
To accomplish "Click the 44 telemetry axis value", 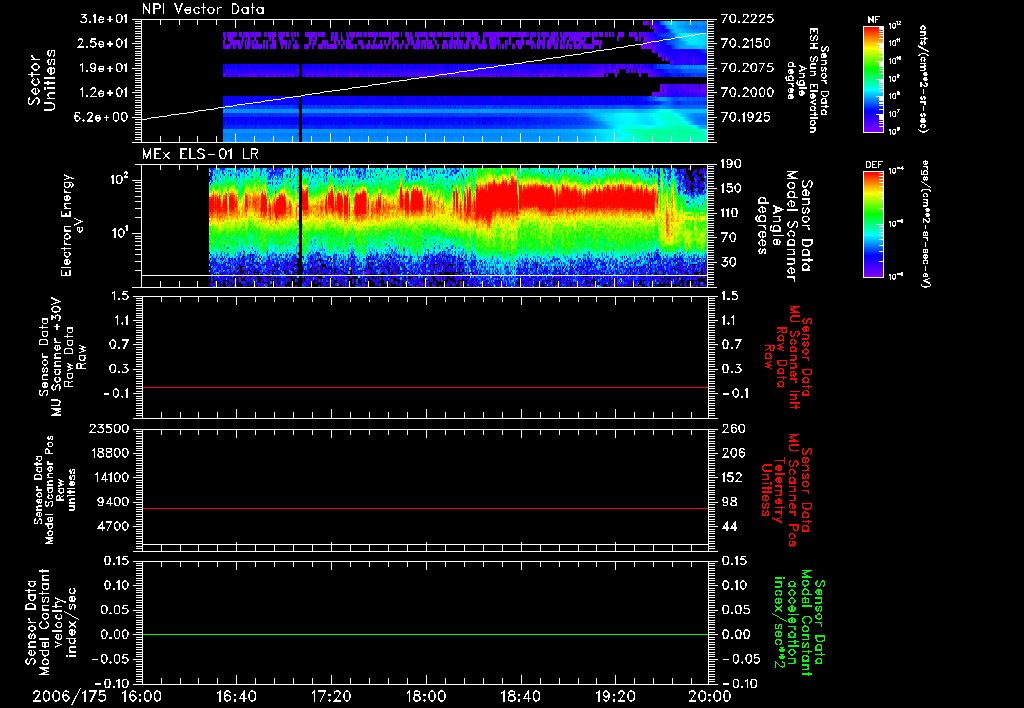I will click(x=729, y=526).
